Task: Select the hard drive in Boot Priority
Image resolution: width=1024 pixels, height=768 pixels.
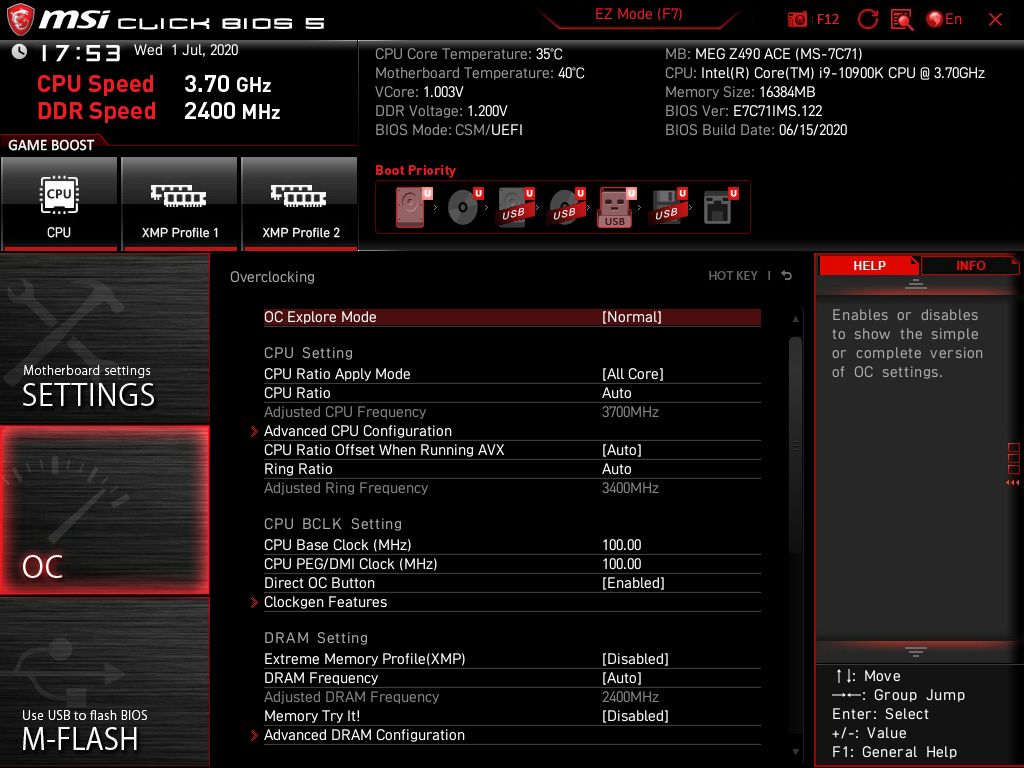Action: pos(409,206)
